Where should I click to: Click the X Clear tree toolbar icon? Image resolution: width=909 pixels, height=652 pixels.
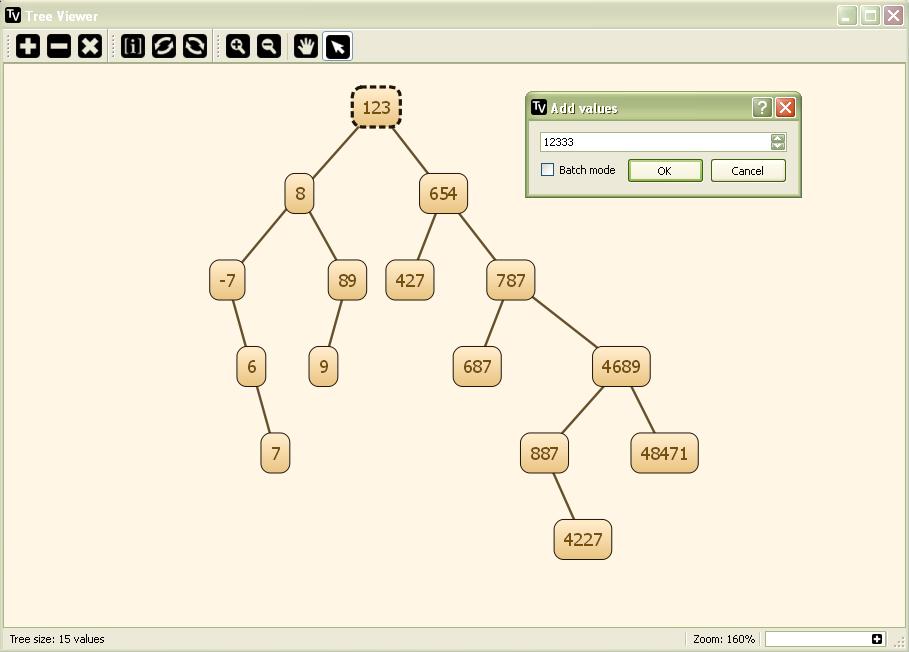click(90, 46)
